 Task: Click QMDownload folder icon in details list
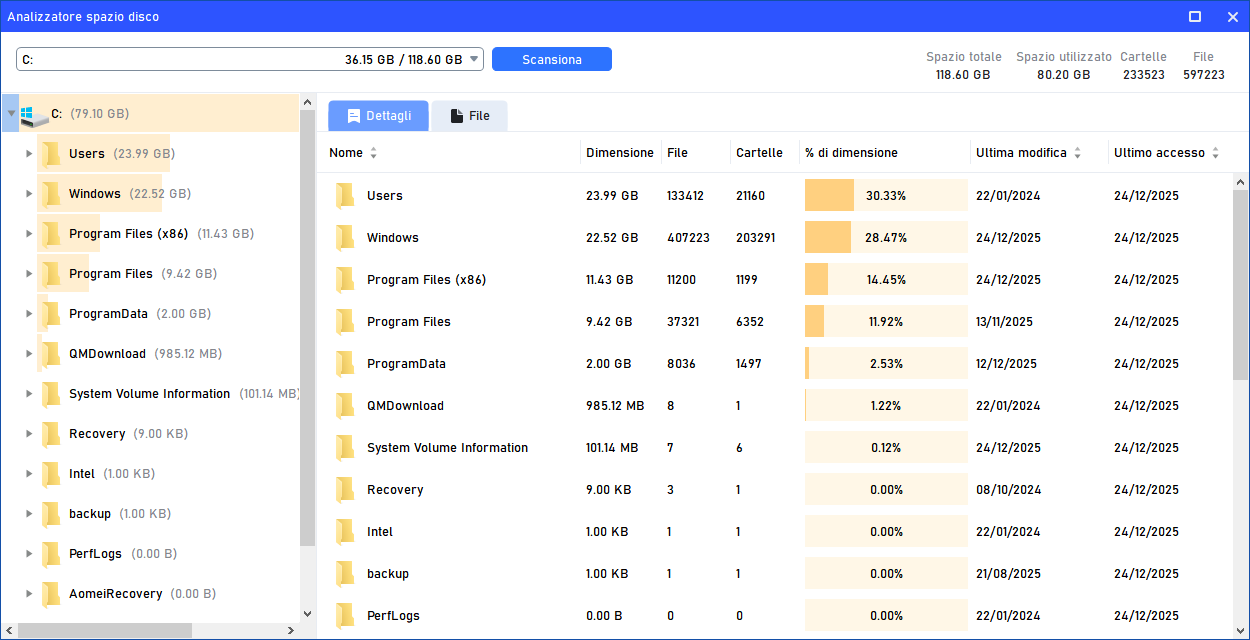click(345, 406)
